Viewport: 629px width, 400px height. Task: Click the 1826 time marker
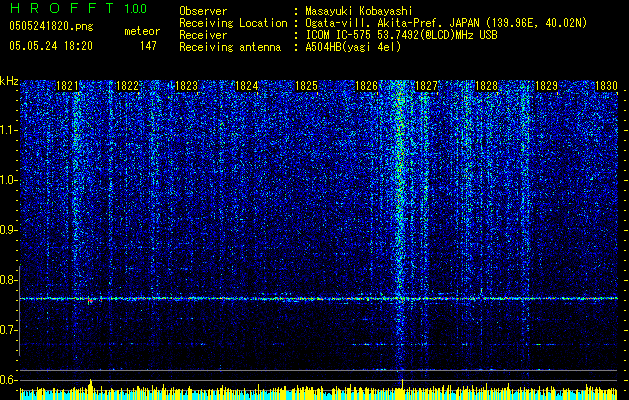pyautogui.click(x=367, y=86)
